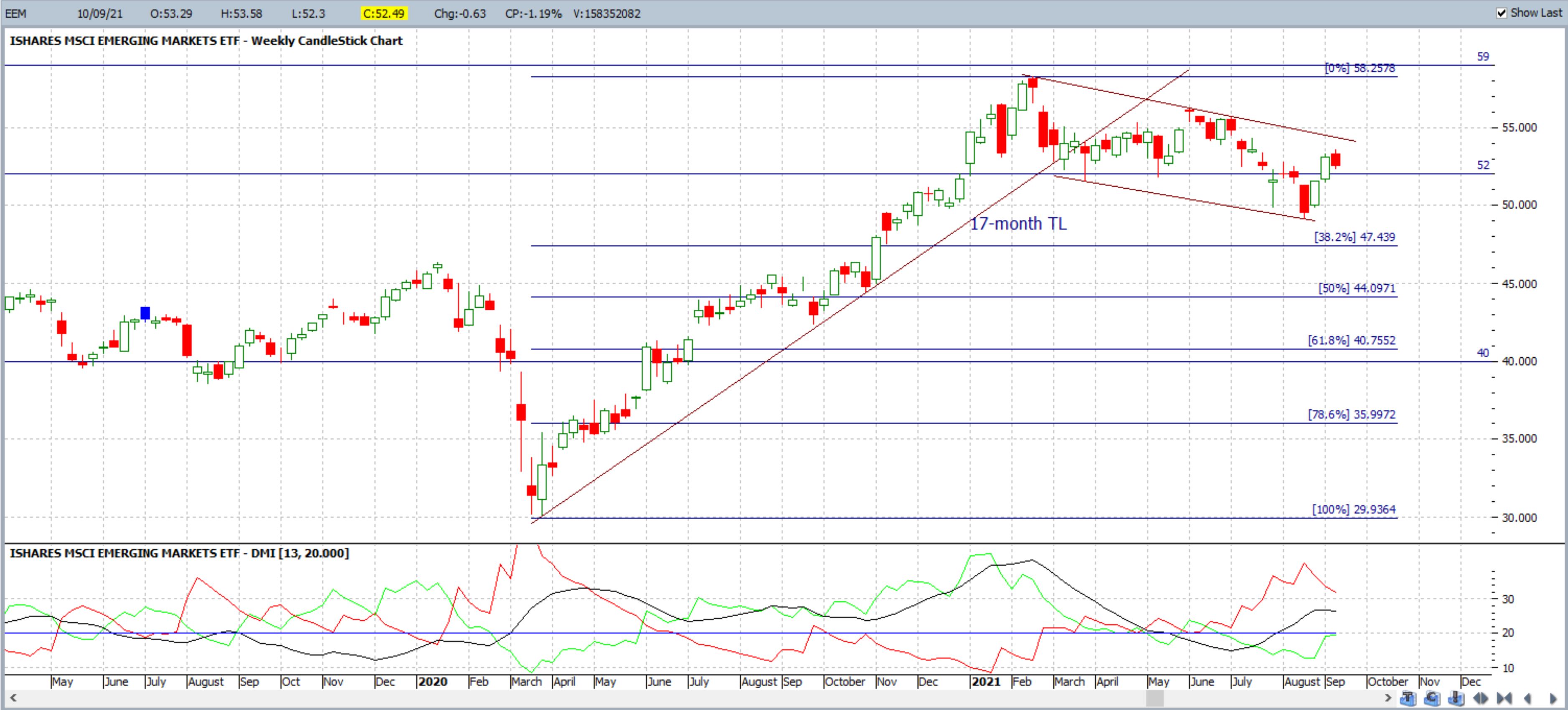Viewport: 1568px width, 710px height.
Task: Click the 2020 year label on time axis
Action: click(433, 682)
